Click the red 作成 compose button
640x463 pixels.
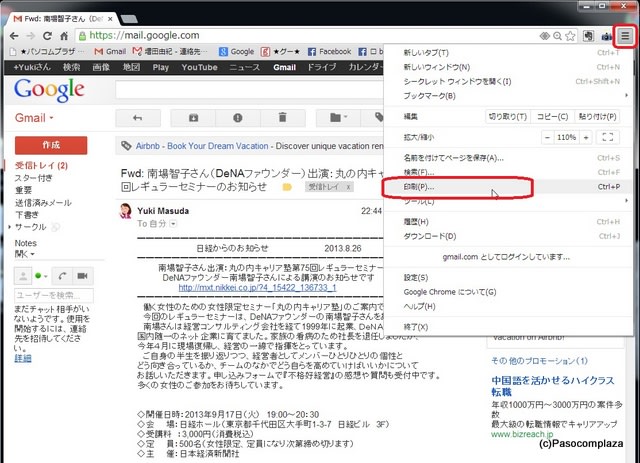[51, 145]
